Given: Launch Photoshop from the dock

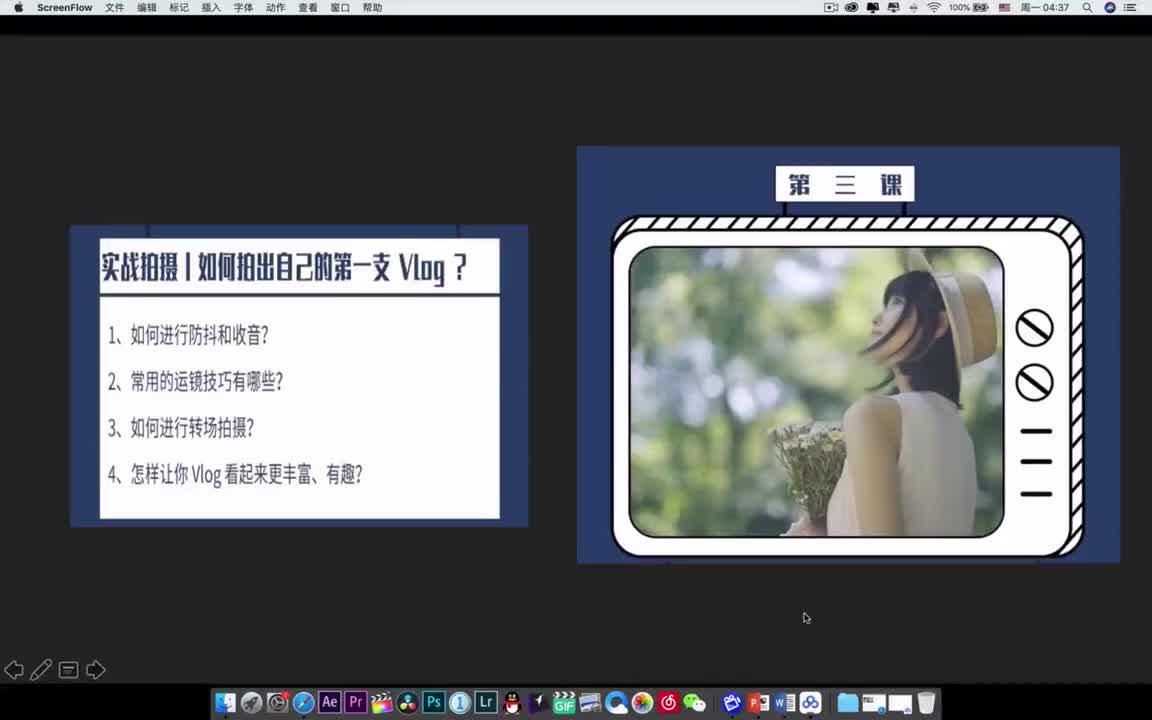Looking at the screenshot, I should 433,702.
